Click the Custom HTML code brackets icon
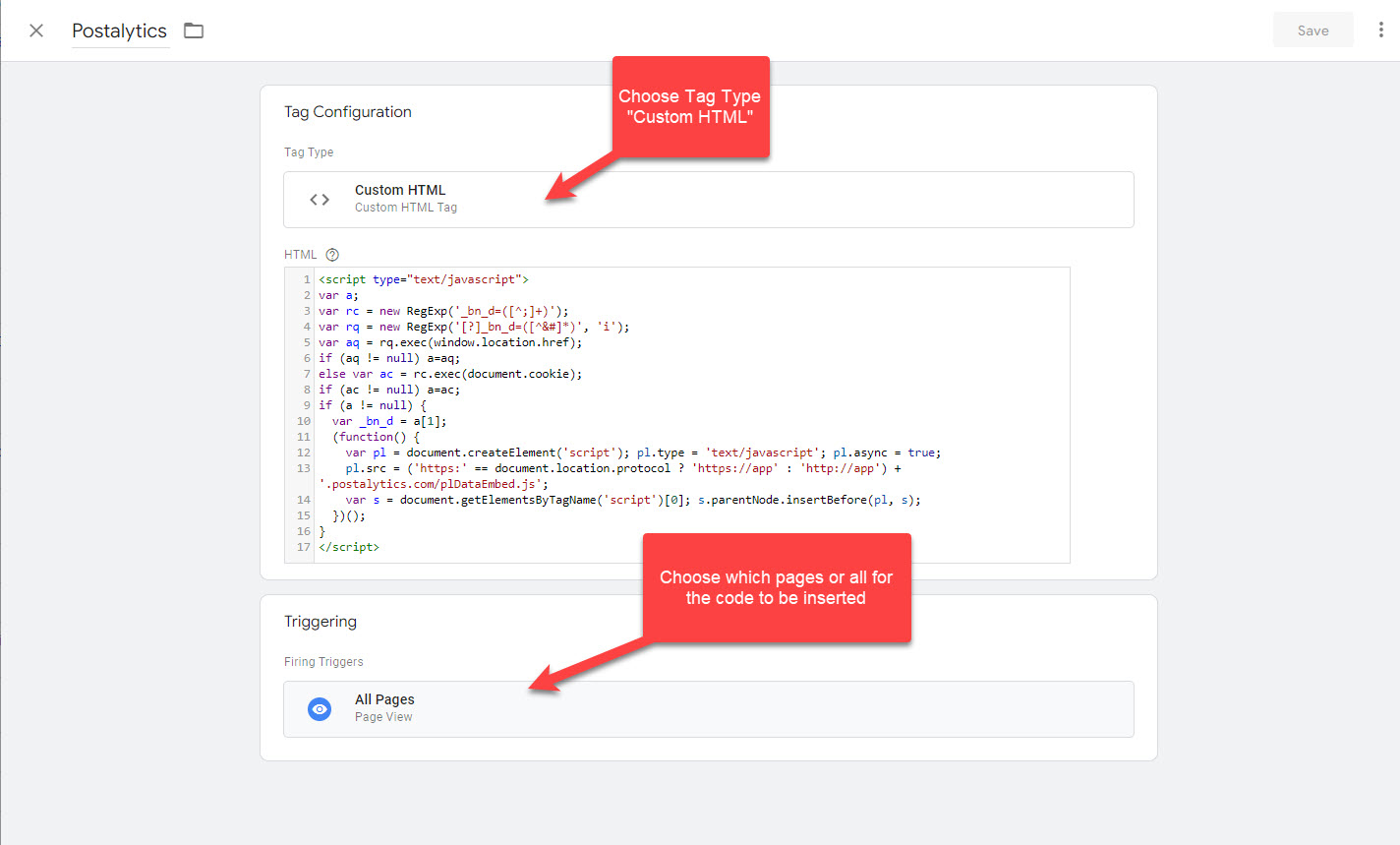 320,200
